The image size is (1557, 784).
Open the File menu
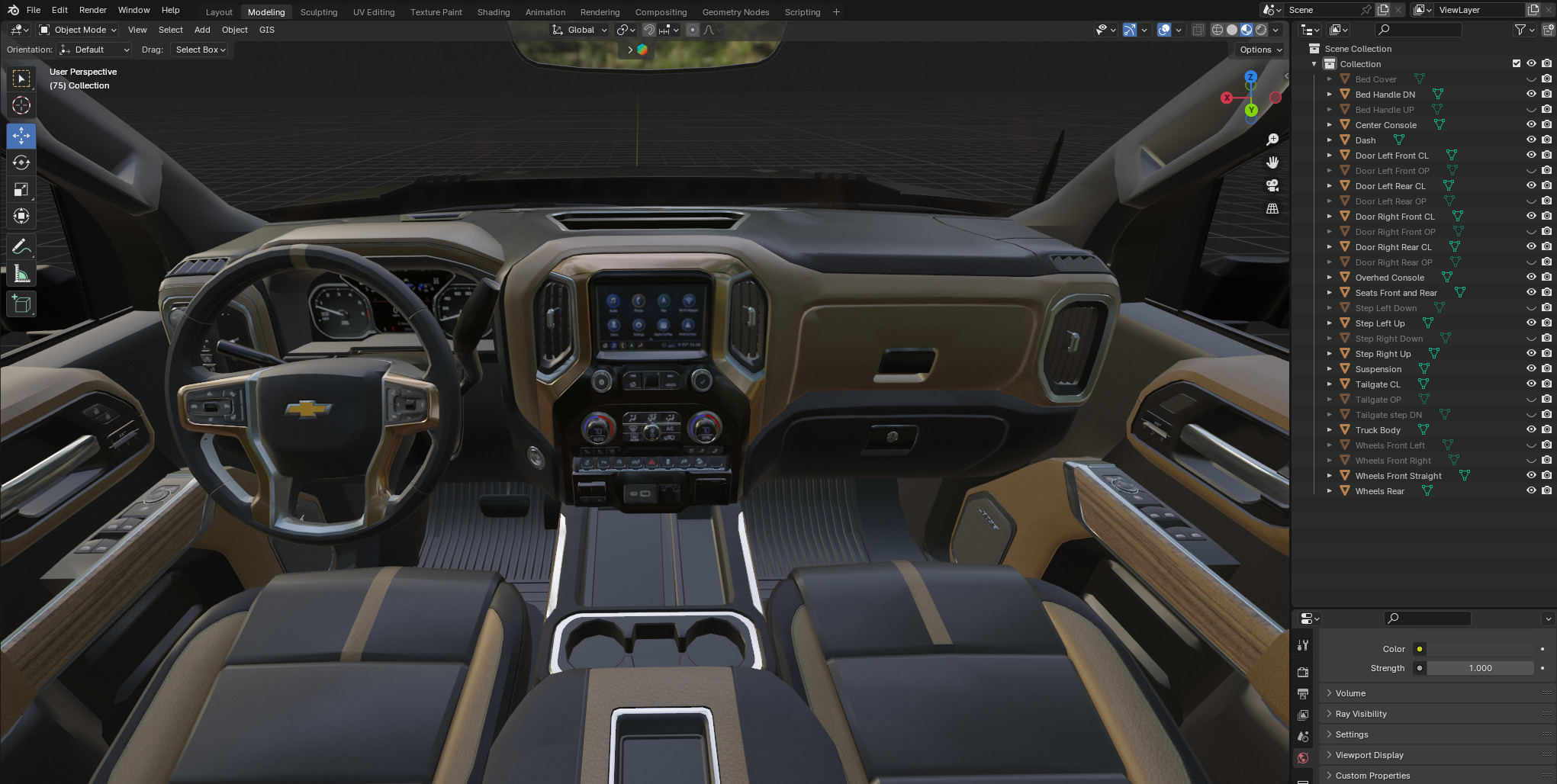click(34, 10)
